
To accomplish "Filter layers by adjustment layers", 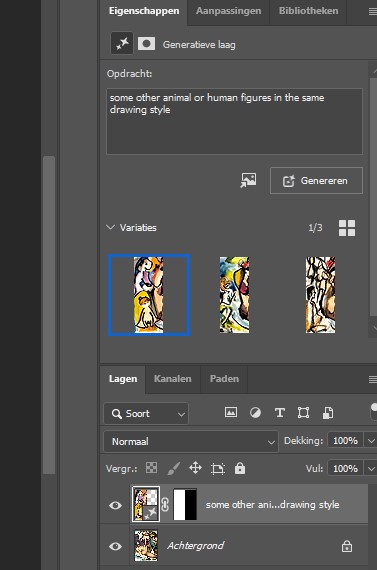I will (255, 413).
